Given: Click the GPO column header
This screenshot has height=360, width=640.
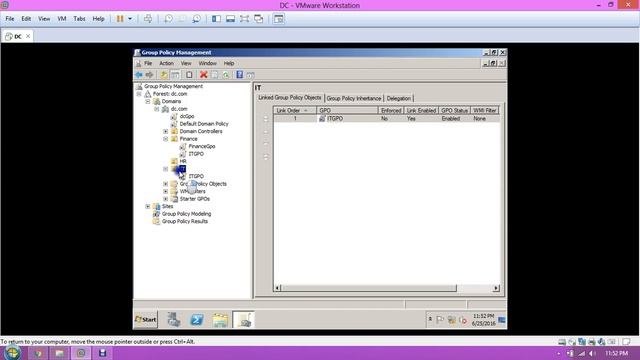Looking at the screenshot, I should click(x=347, y=111).
